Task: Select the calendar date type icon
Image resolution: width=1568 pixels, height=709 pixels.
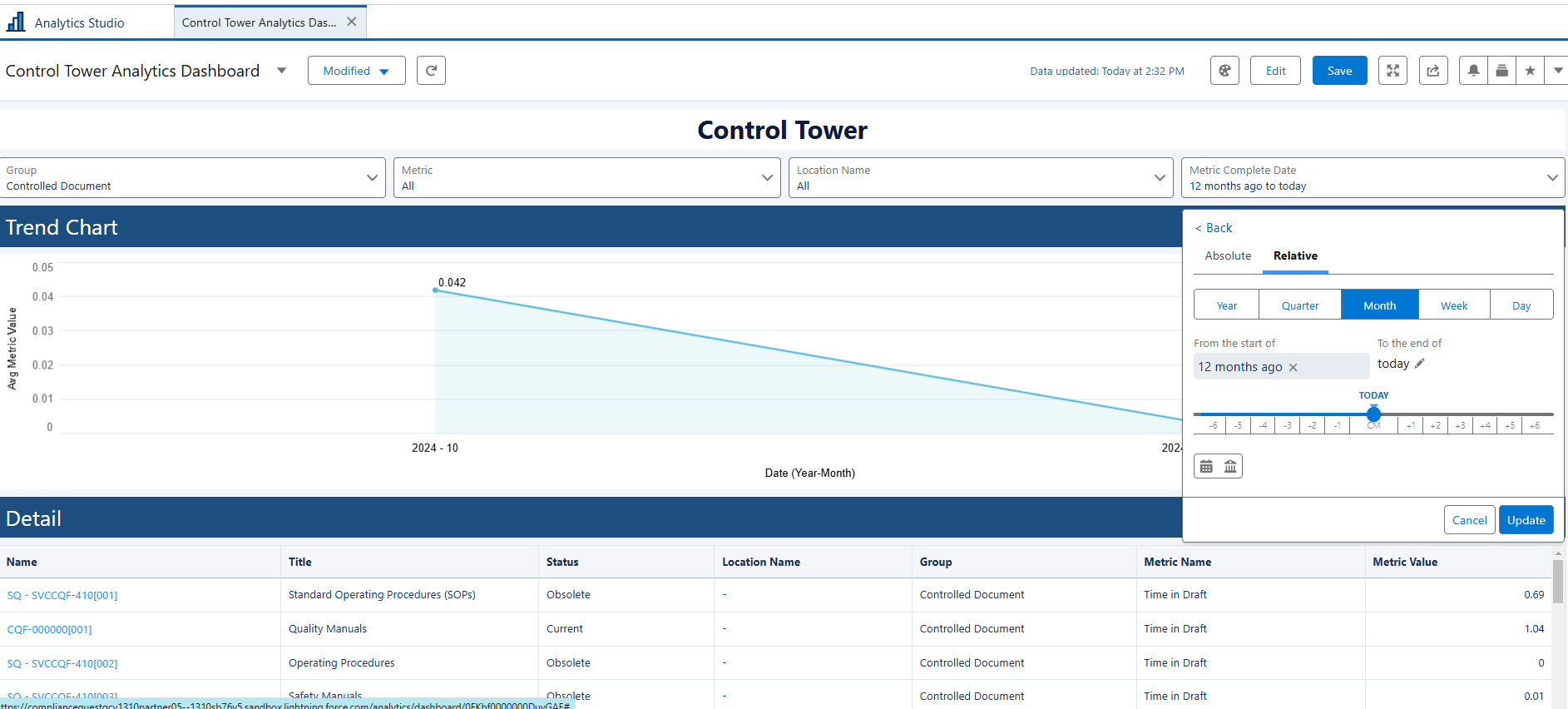Action: (1206, 466)
